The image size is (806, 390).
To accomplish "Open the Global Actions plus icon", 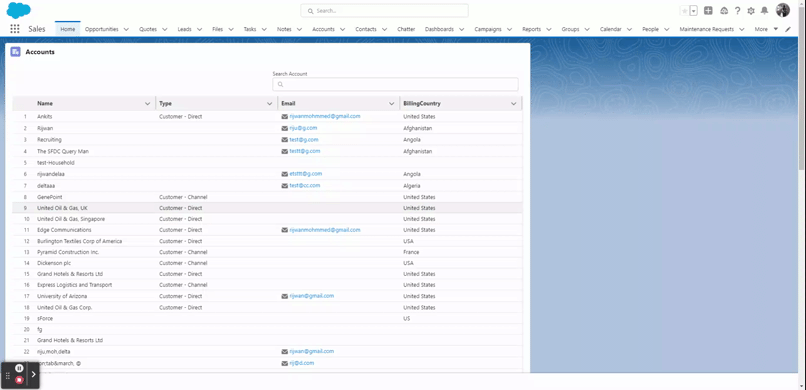I will click(x=708, y=11).
